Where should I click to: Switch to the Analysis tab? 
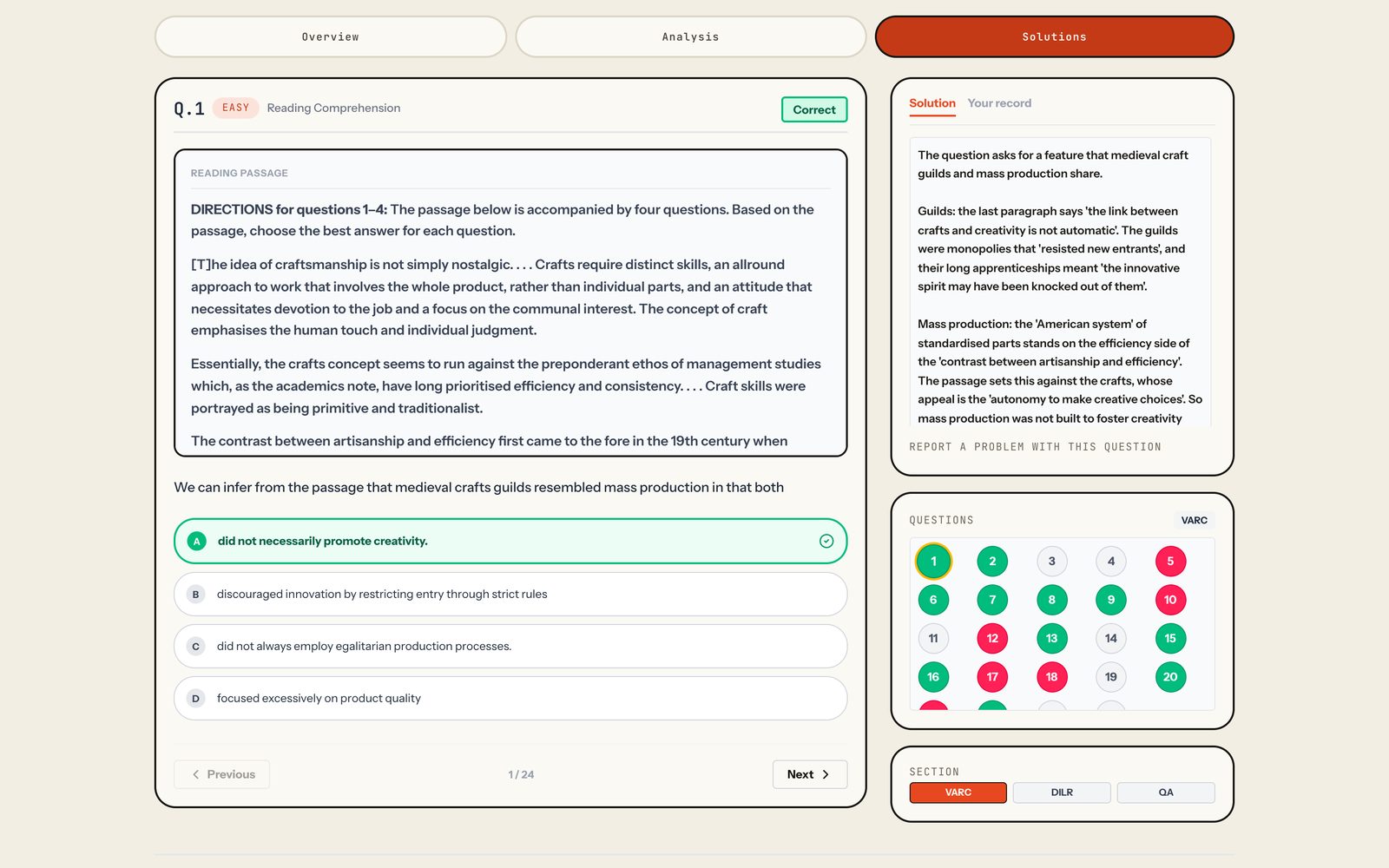[690, 36]
